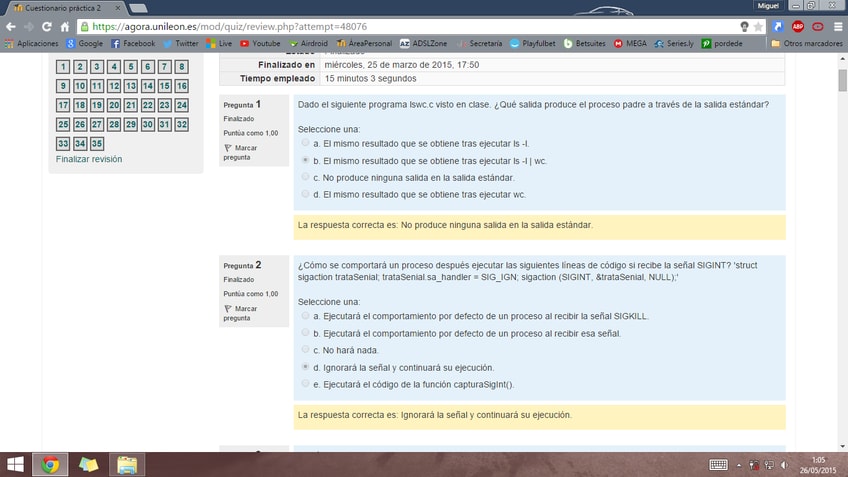Open the Betsuites bookmark
Viewport: 848px width, 477px height.
pyautogui.click(x=584, y=43)
